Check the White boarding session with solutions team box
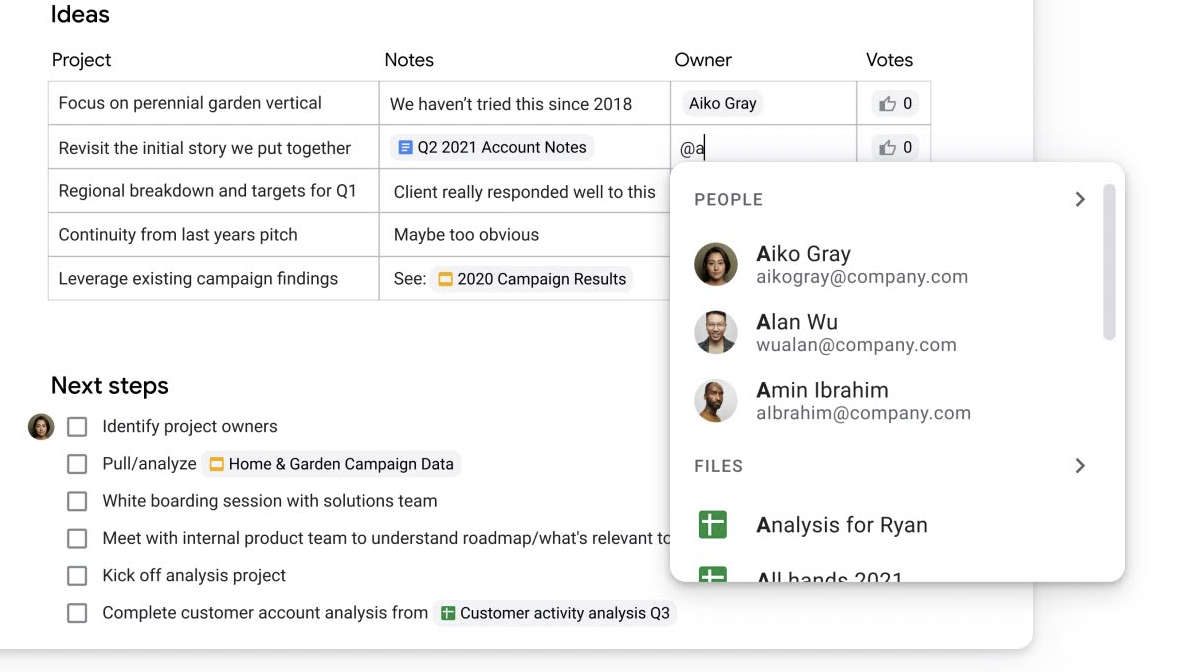Viewport: 1194px width, 672px height. [77, 501]
